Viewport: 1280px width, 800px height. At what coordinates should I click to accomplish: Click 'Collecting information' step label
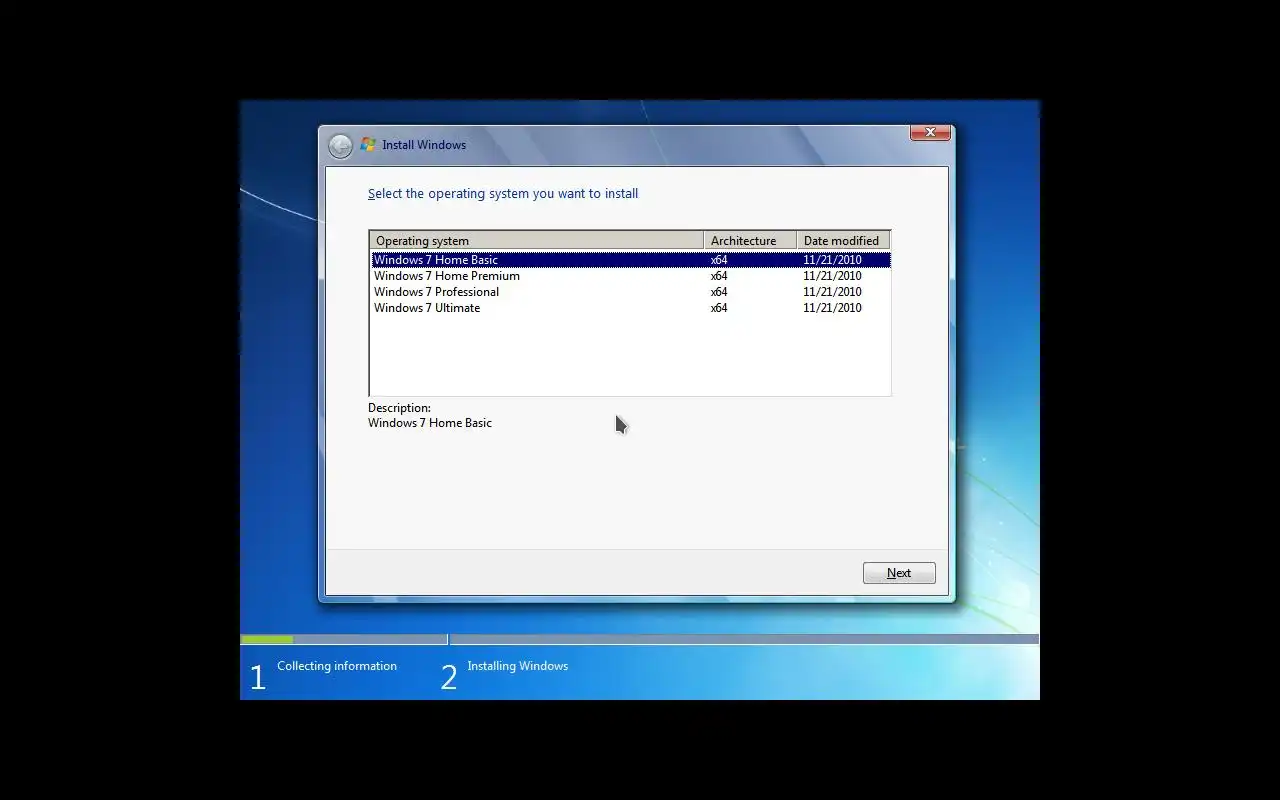337,666
